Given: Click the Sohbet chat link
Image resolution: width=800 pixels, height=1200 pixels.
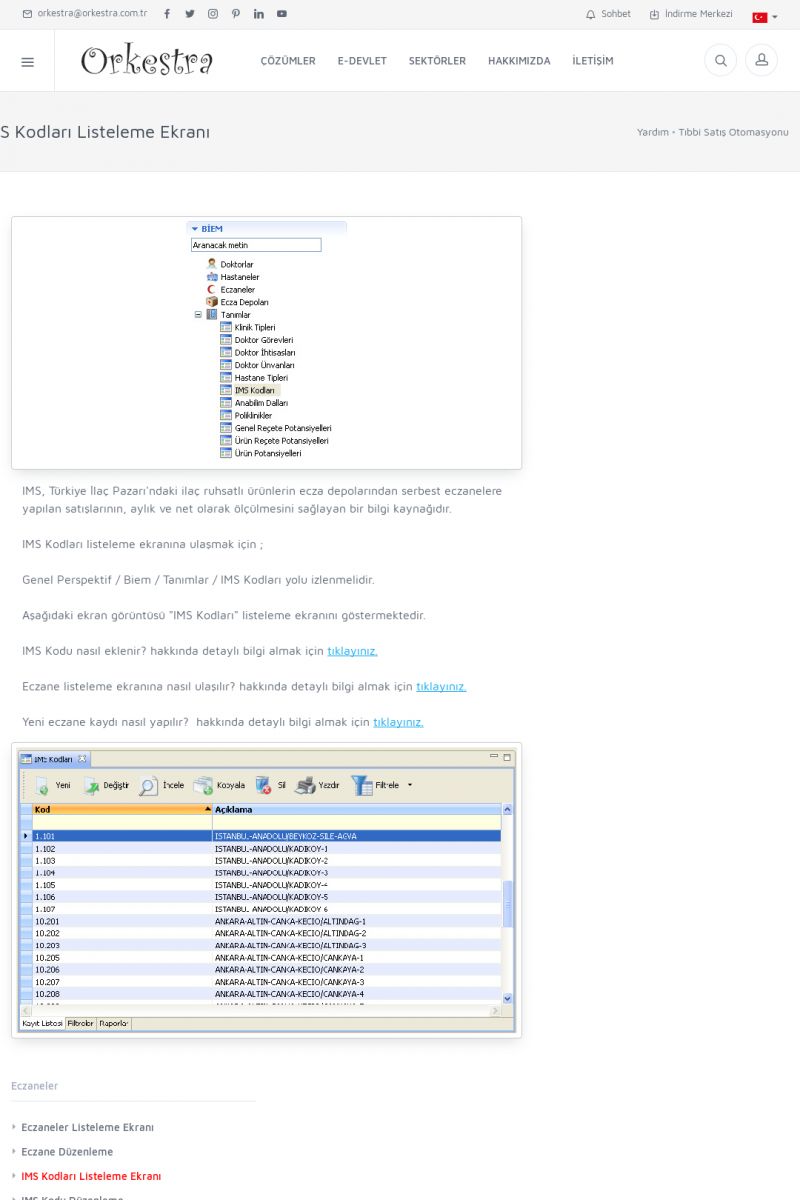Looking at the screenshot, I should point(608,14).
